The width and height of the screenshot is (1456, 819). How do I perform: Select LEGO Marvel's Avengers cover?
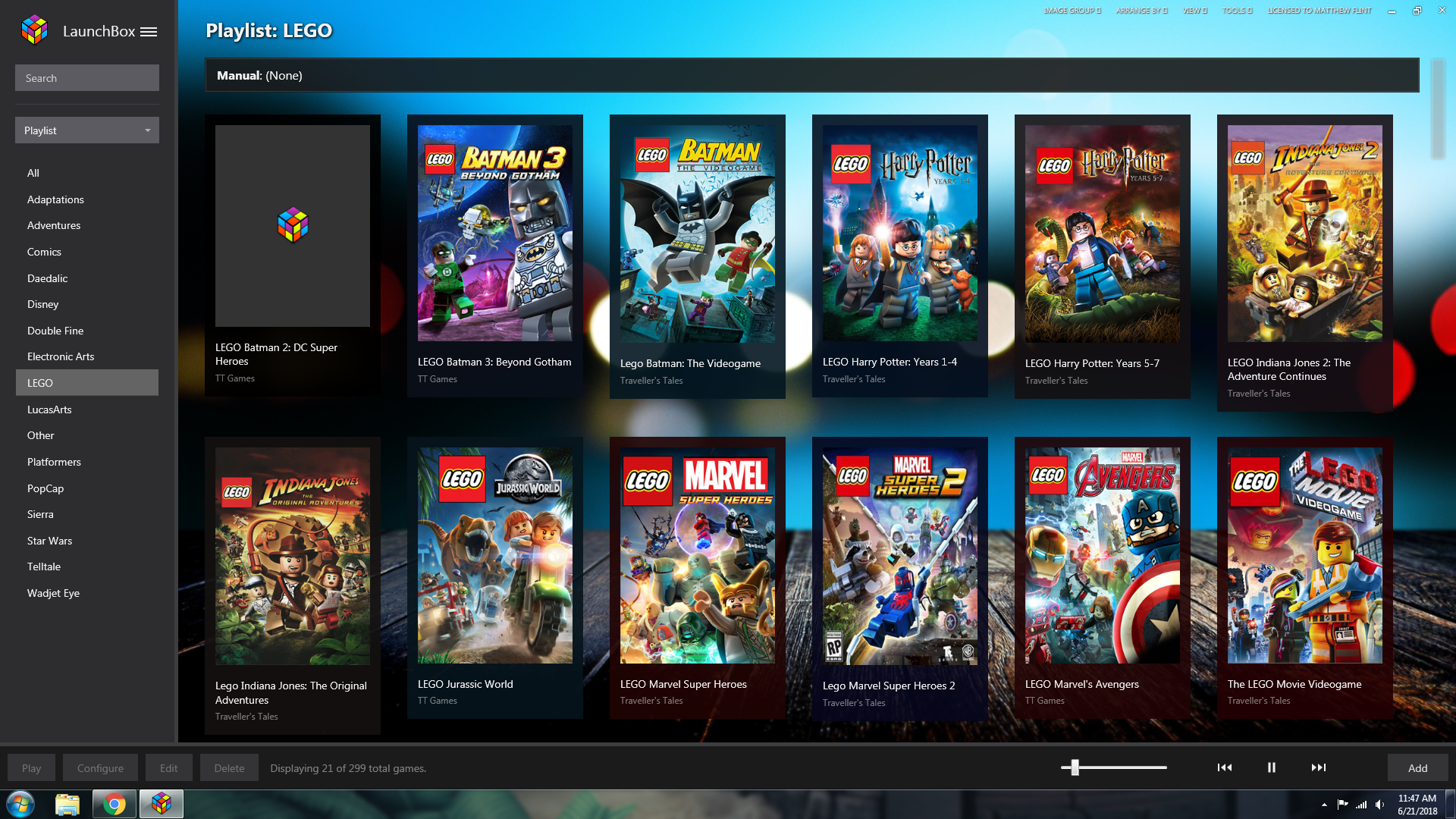click(x=1103, y=555)
